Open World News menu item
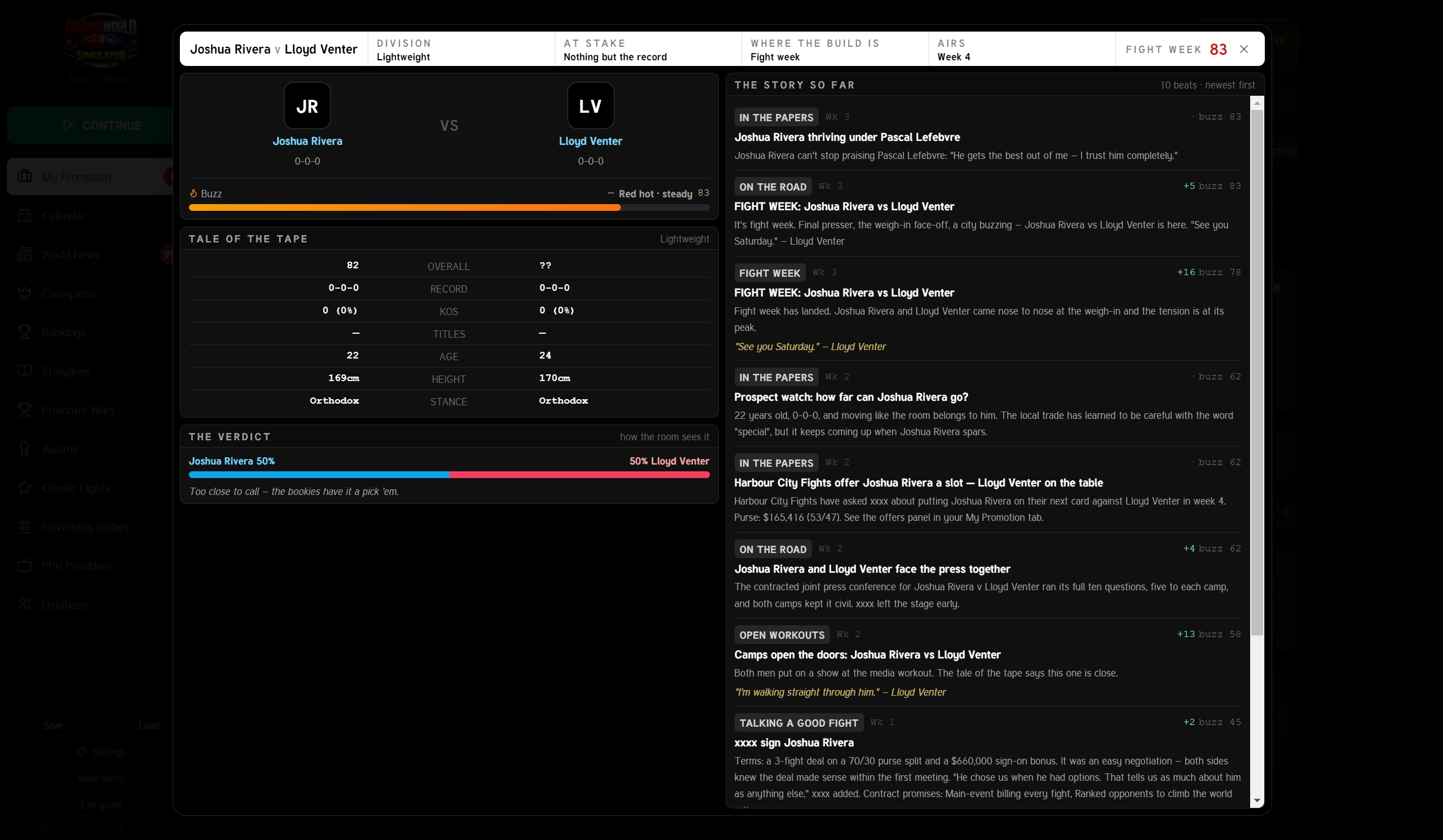Screen dimensions: 1443x840 (90, 255)
